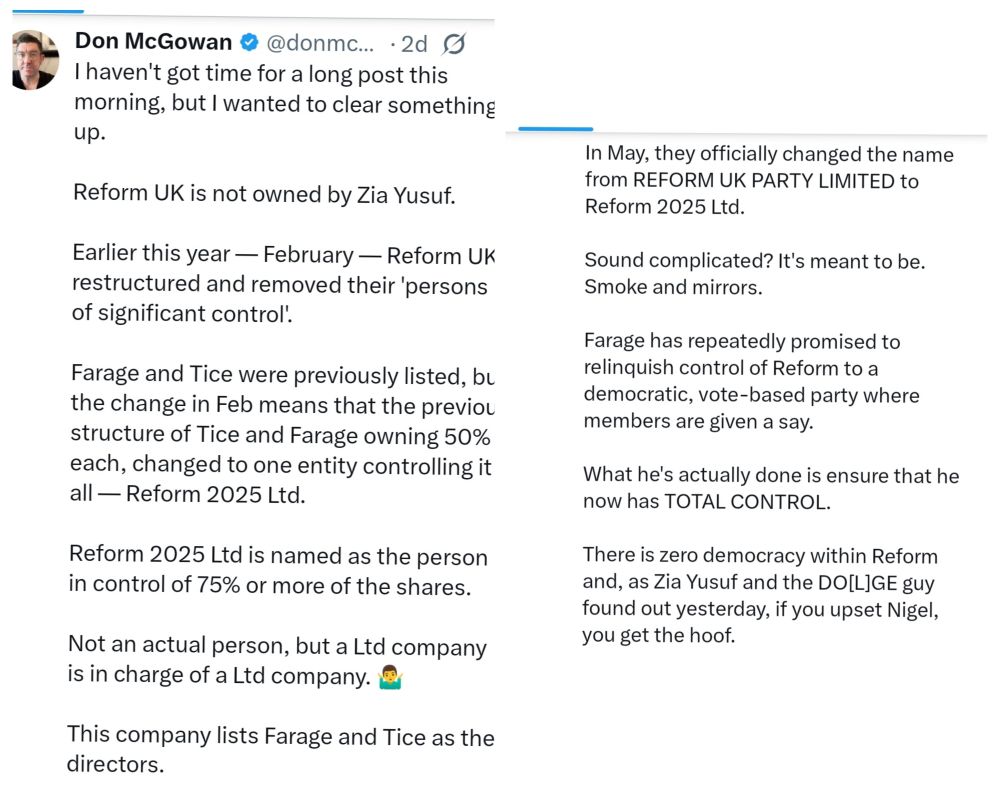
Task: Click the 'Earlier this year — February' paragraph
Action: [x=283, y=284]
